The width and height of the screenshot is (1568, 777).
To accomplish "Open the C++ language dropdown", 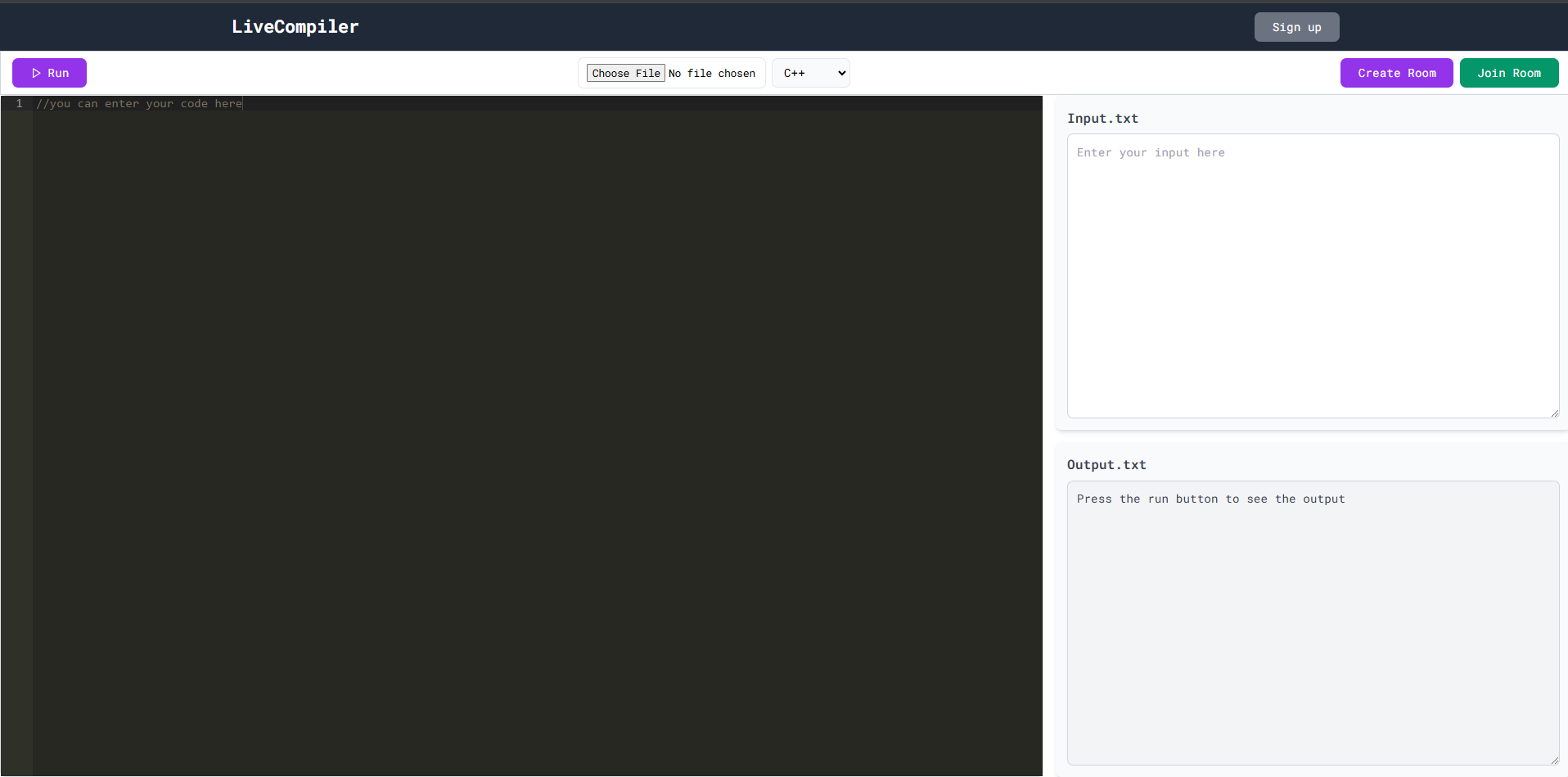I will 811,73.
